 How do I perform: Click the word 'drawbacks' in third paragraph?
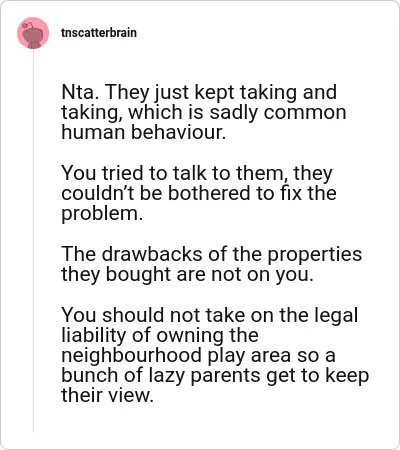point(152,254)
